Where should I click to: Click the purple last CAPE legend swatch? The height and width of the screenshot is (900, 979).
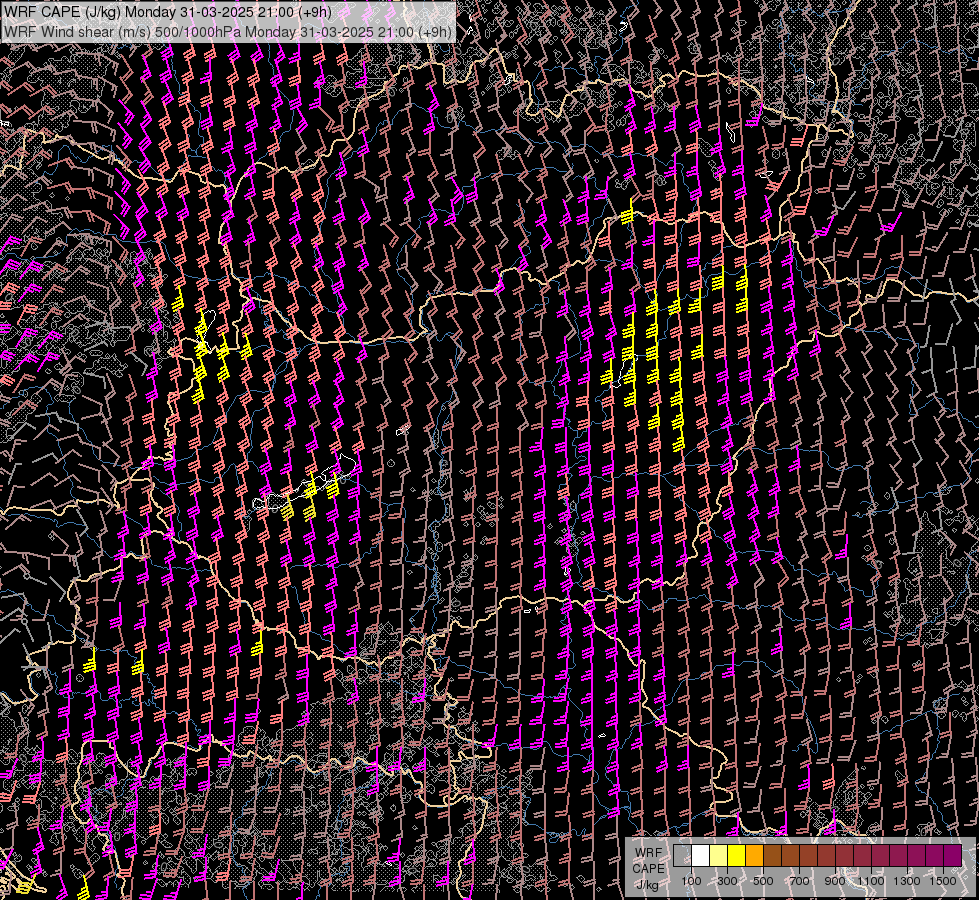(x=953, y=855)
